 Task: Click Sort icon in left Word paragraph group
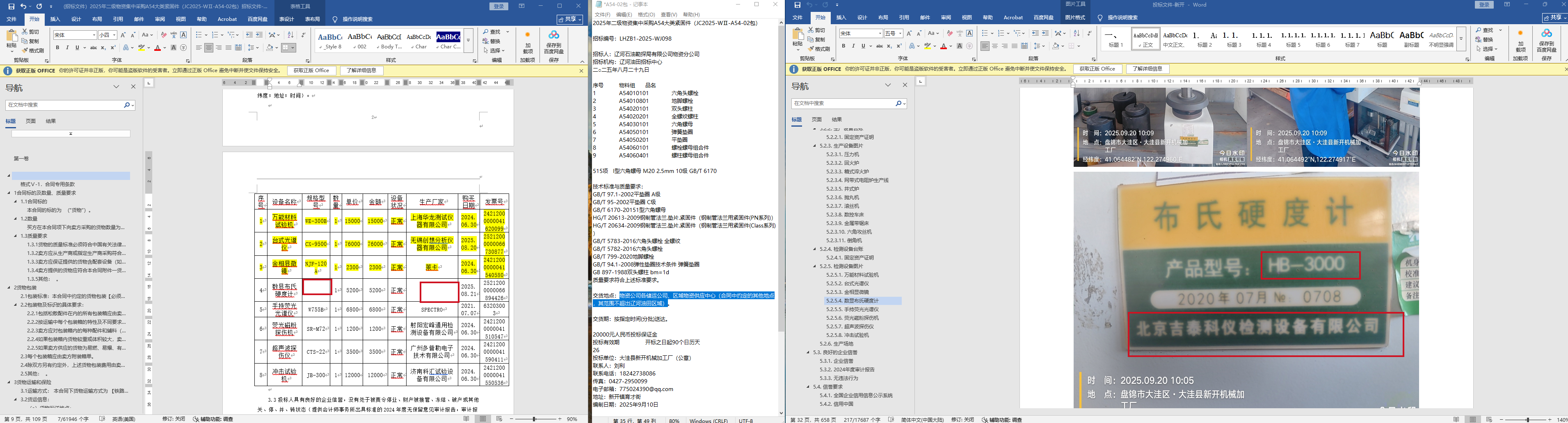[290, 35]
